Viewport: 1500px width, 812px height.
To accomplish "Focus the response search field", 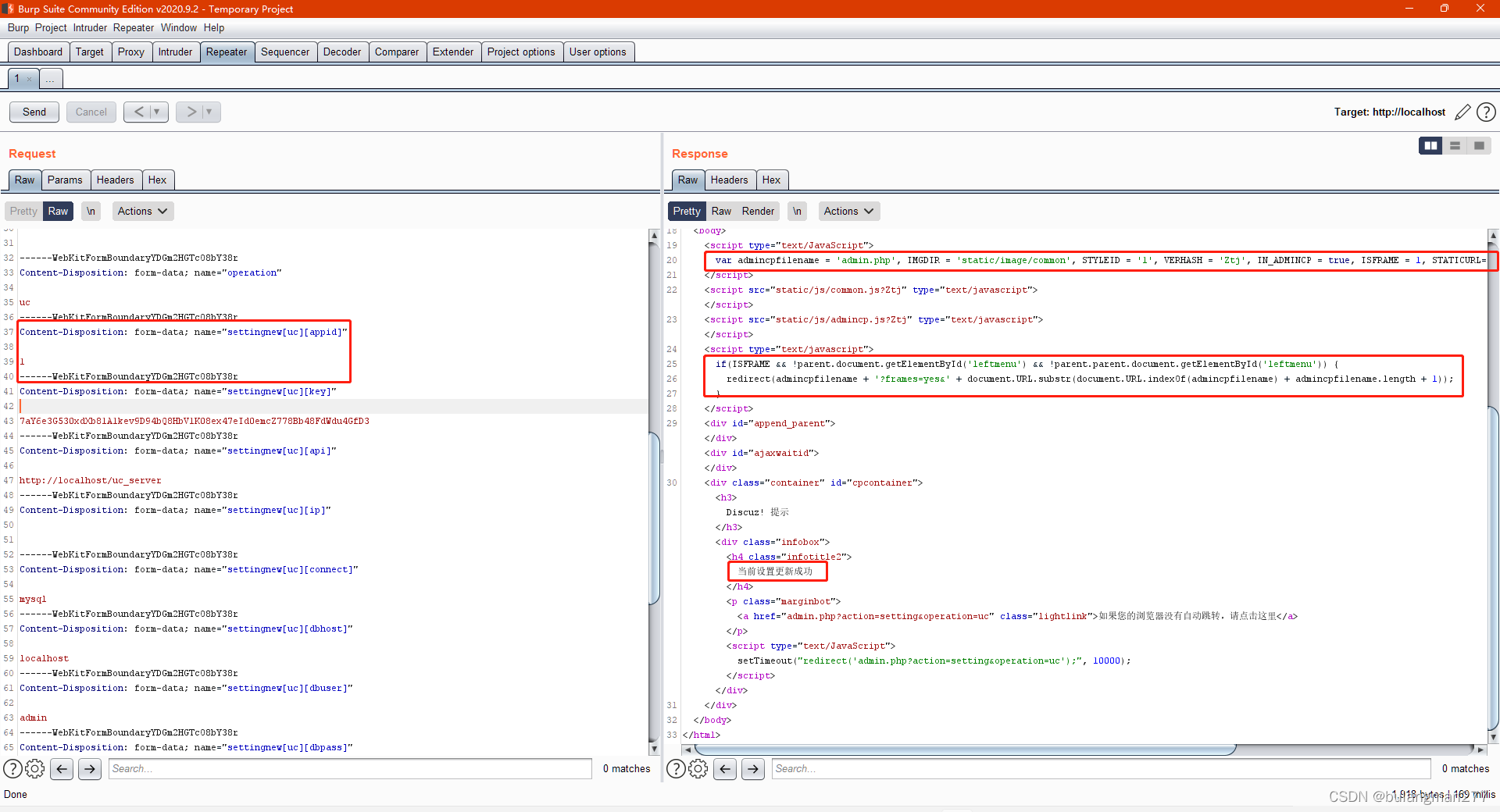I will click(x=1102, y=769).
